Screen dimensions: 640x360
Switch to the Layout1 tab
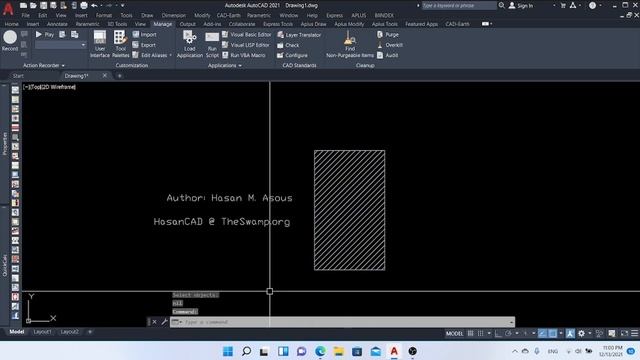42,332
